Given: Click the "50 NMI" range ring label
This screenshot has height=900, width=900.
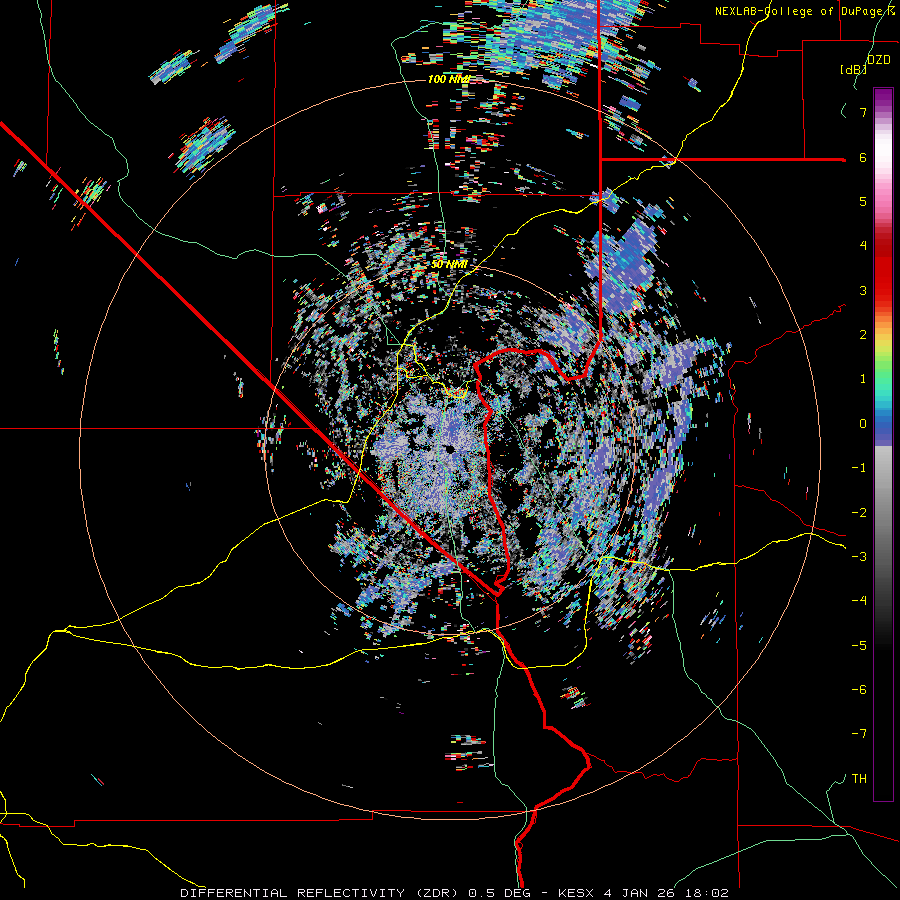Looking at the screenshot, I should coord(449,265).
